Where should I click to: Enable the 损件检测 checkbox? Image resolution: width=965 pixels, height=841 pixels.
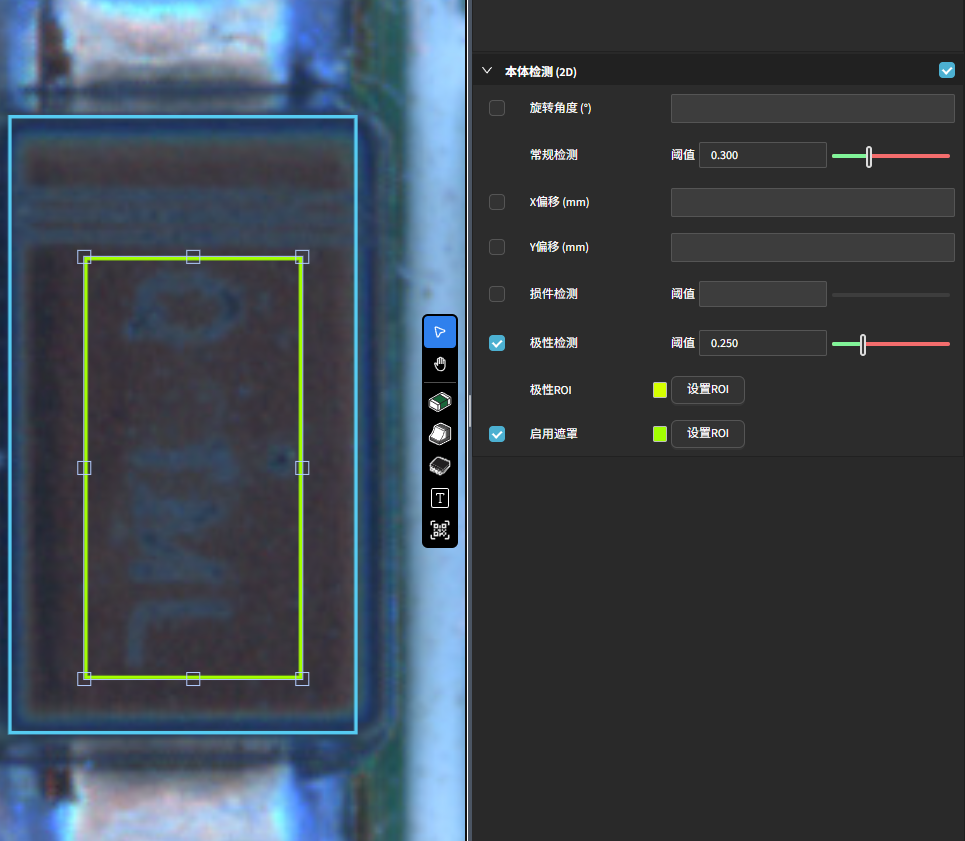point(497,294)
